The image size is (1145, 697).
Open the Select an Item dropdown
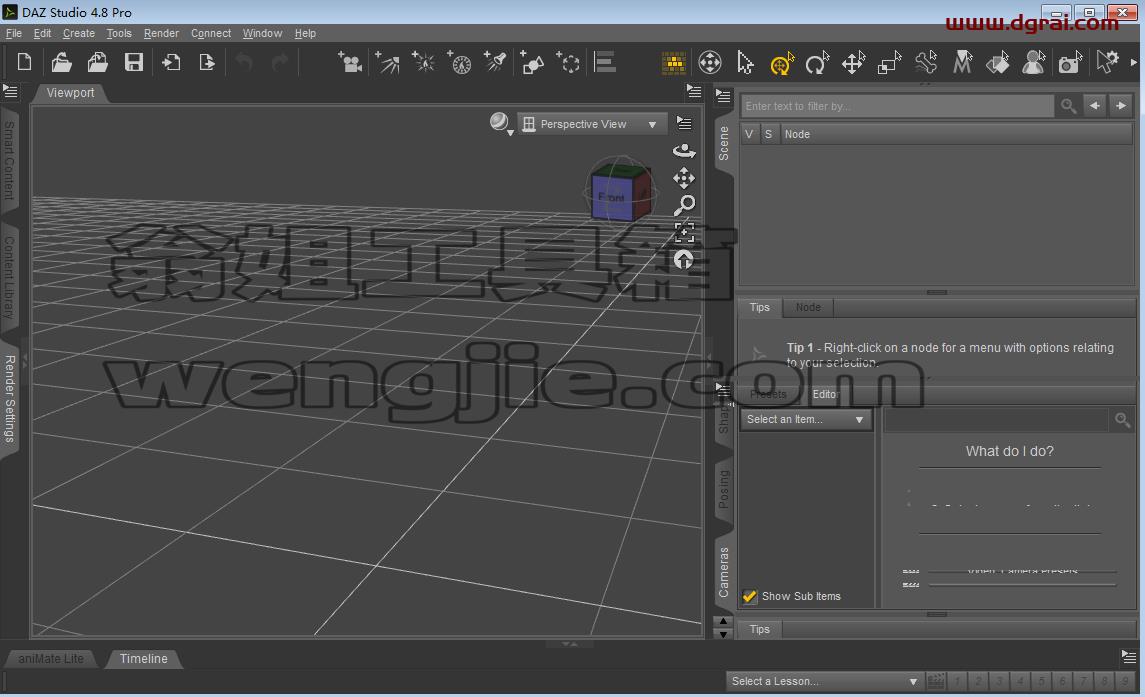pyautogui.click(x=805, y=419)
